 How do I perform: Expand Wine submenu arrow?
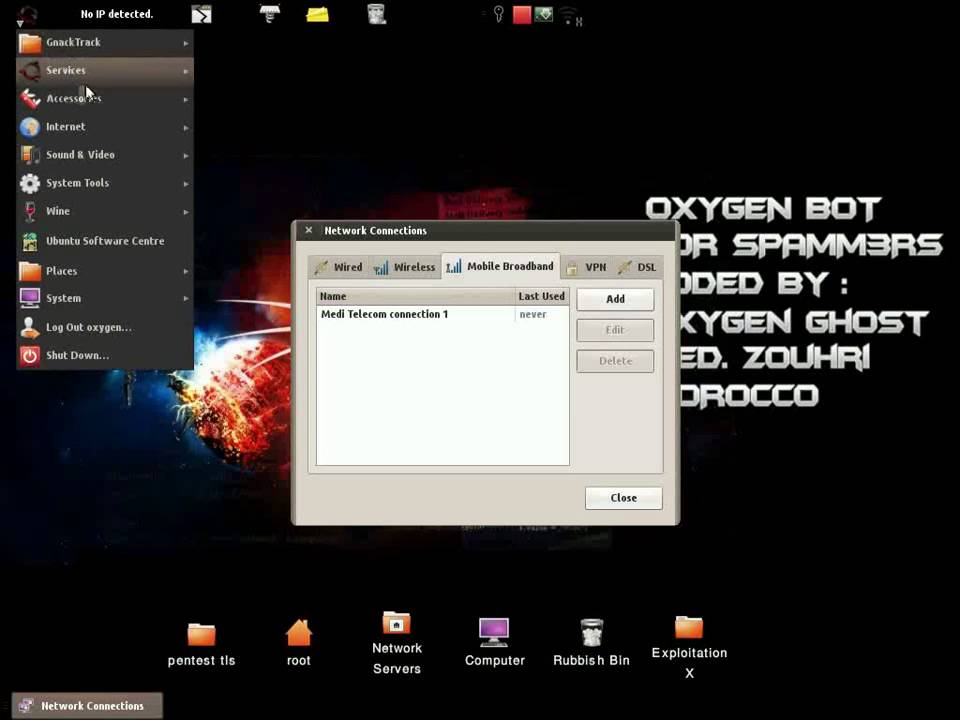point(186,212)
